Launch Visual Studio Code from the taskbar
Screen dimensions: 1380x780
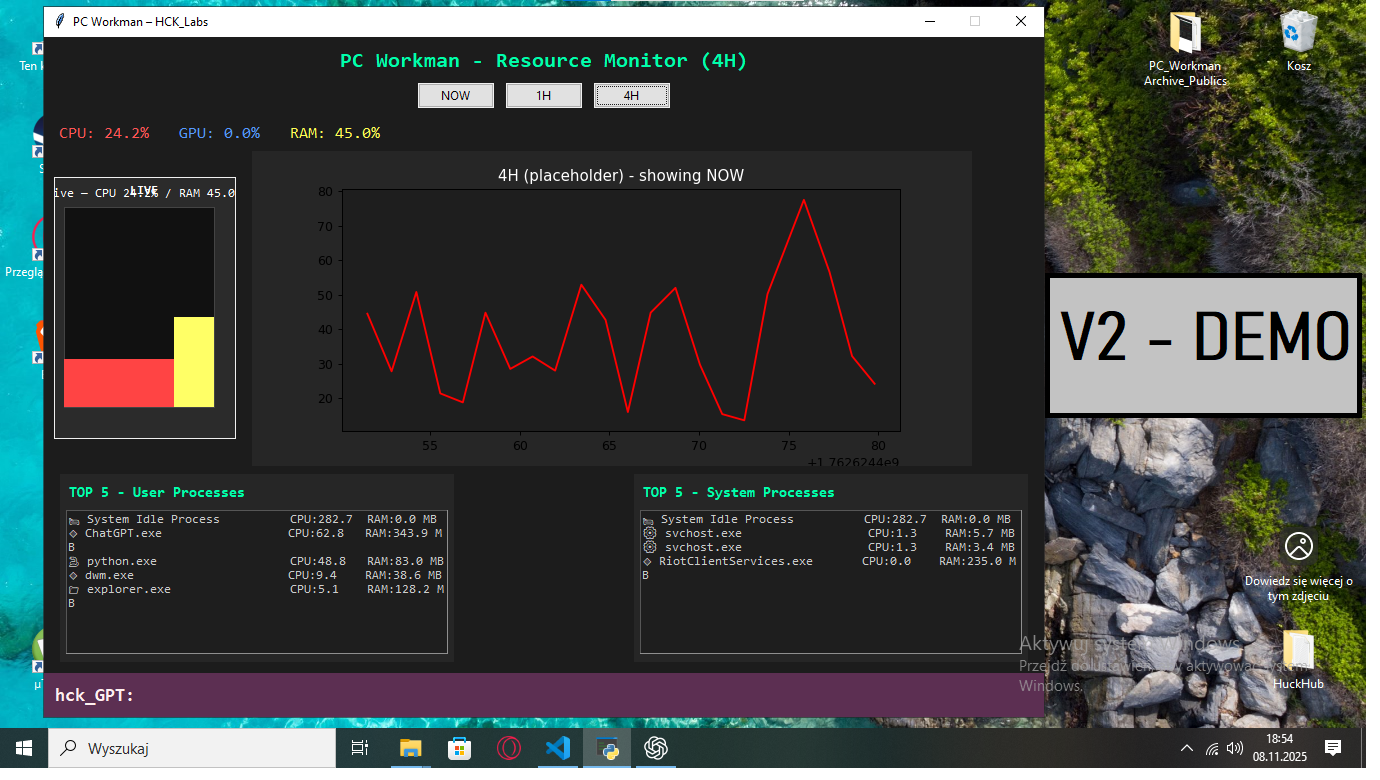[x=558, y=748]
